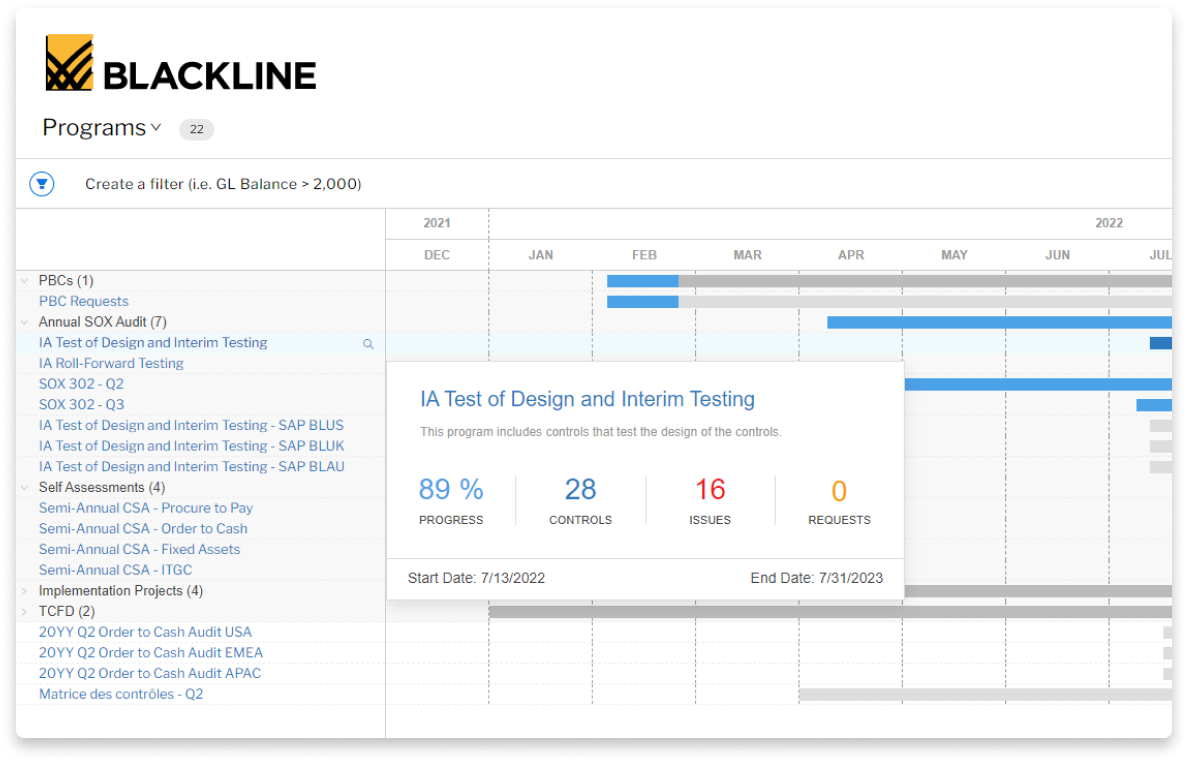
Task: Open IA Test of Design - SAP BLUK
Action: pyautogui.click(x=192, y=446)
